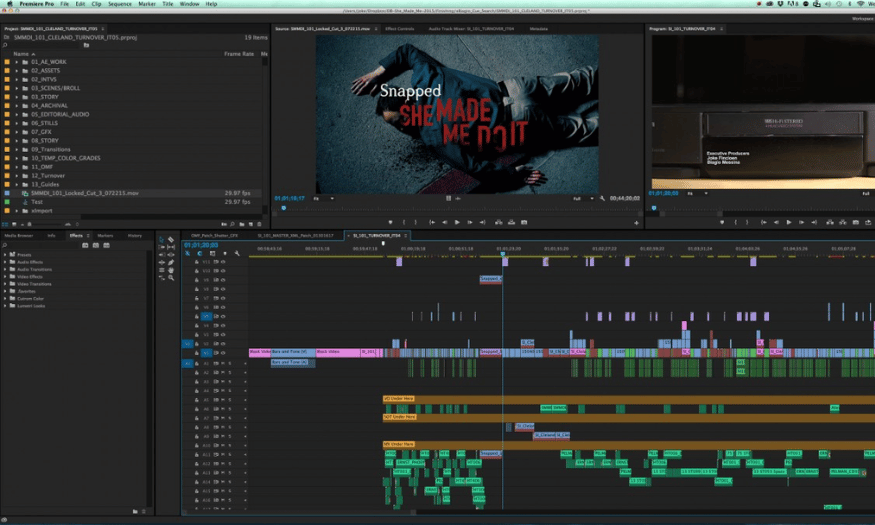Click Insert button in Source monitor

click(x=498, y=222)
